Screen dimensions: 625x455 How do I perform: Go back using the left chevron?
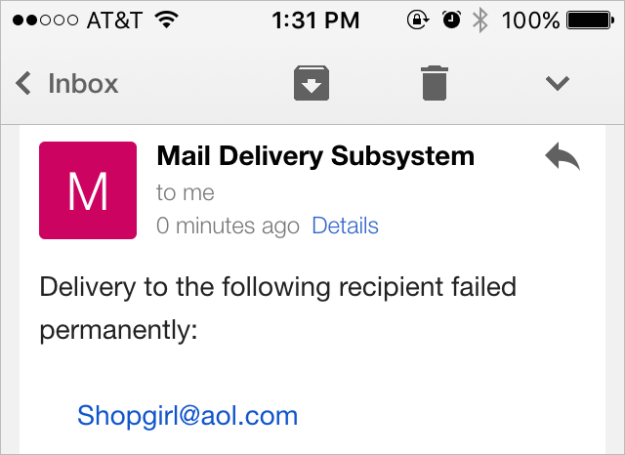coord(23,83)
